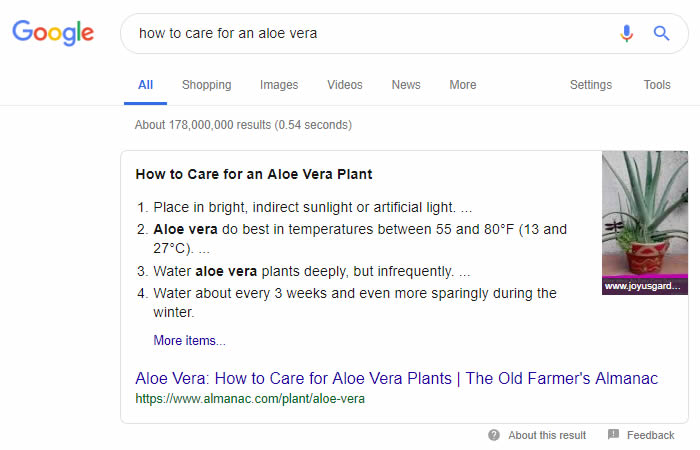Click the About this result link
This screenshot has height=450, width=700.
(547, 435)
